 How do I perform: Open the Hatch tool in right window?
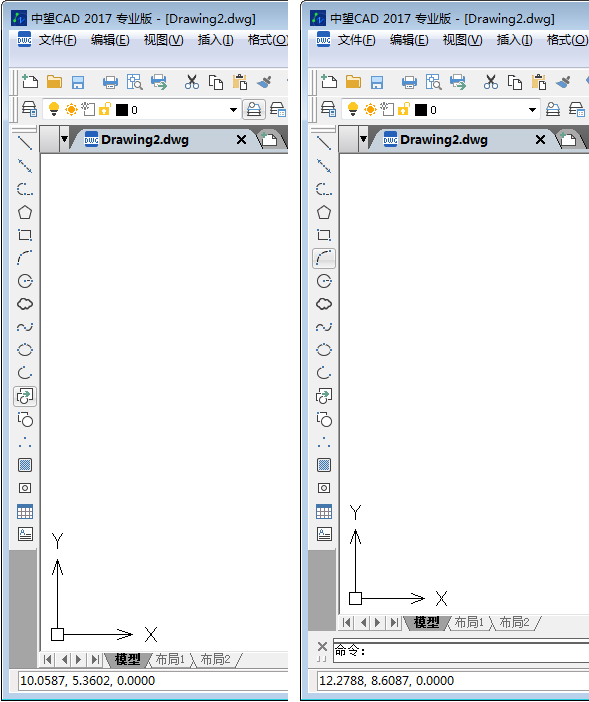(324, 465)
